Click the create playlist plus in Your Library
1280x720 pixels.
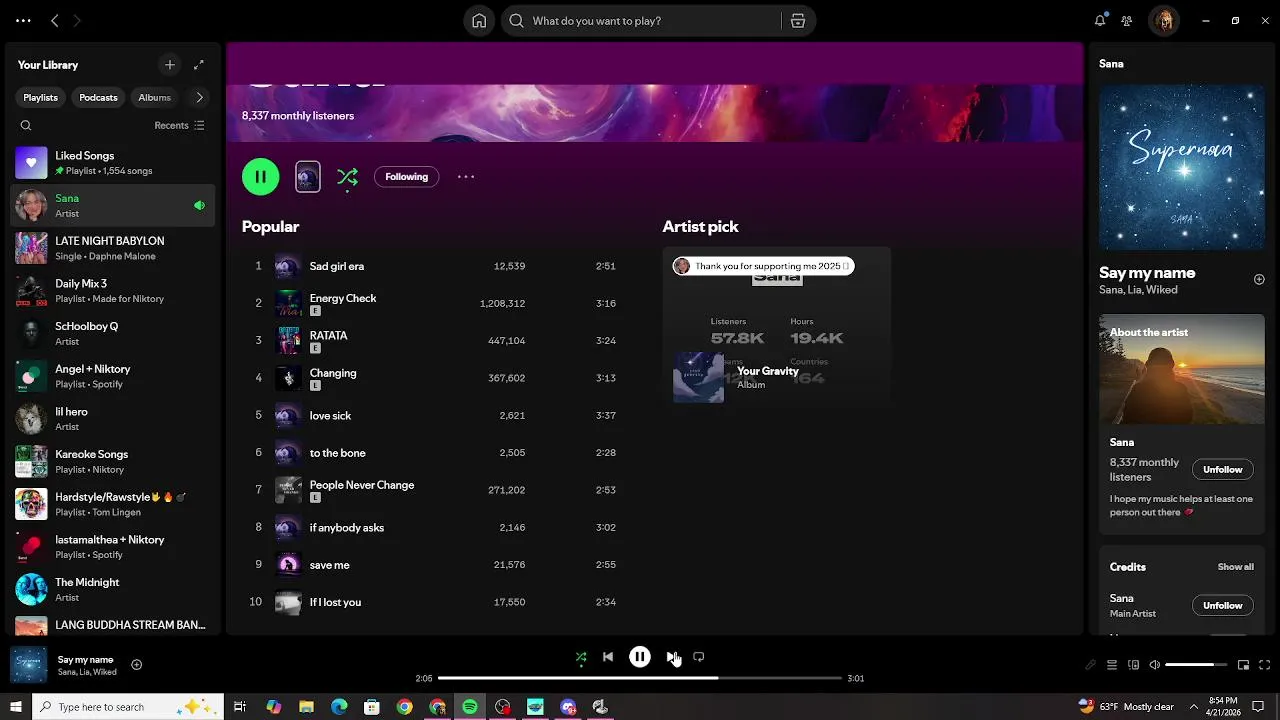pyautogui.click(x=170, y=65)
